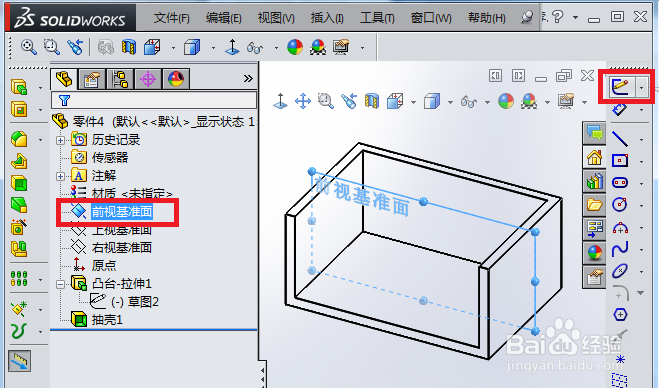Open the Custom Properties task pane tab
659x388 pixels.
pyautogui.click(x=594, y=277)
